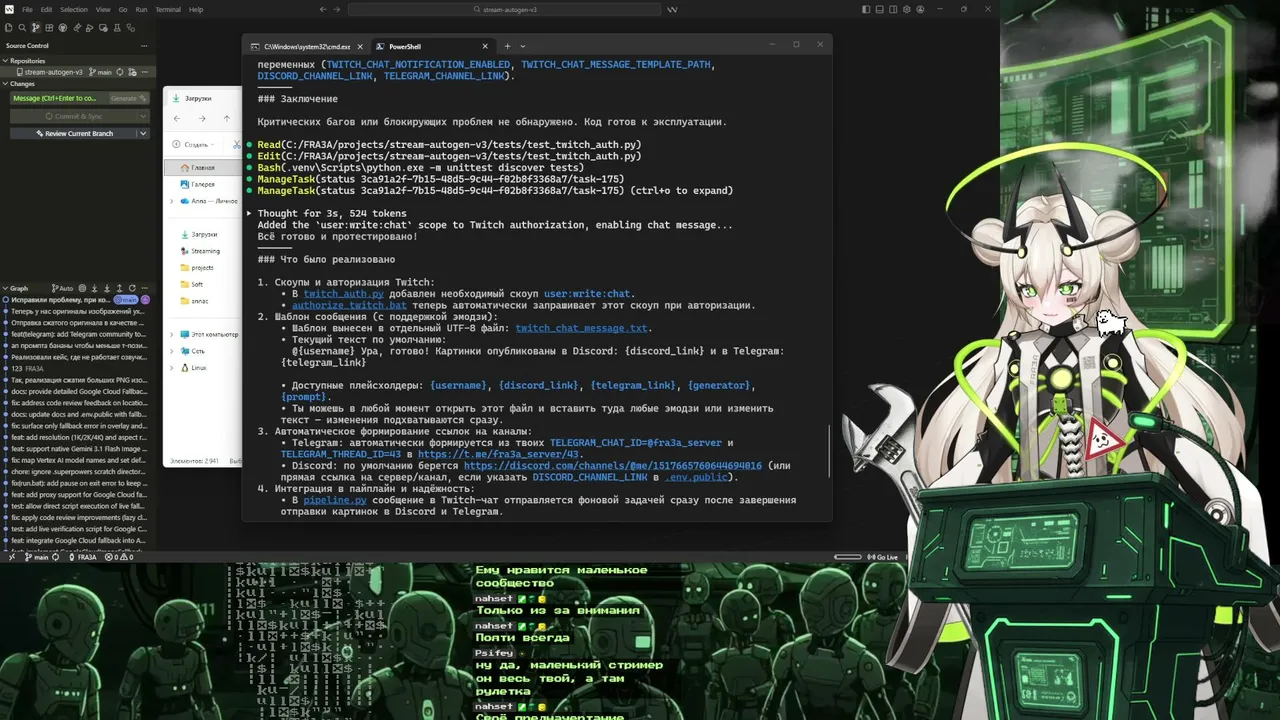The width and height of the screenshot is (1280, 720).
Task: Open the View menu
Action: coord(103,9)
